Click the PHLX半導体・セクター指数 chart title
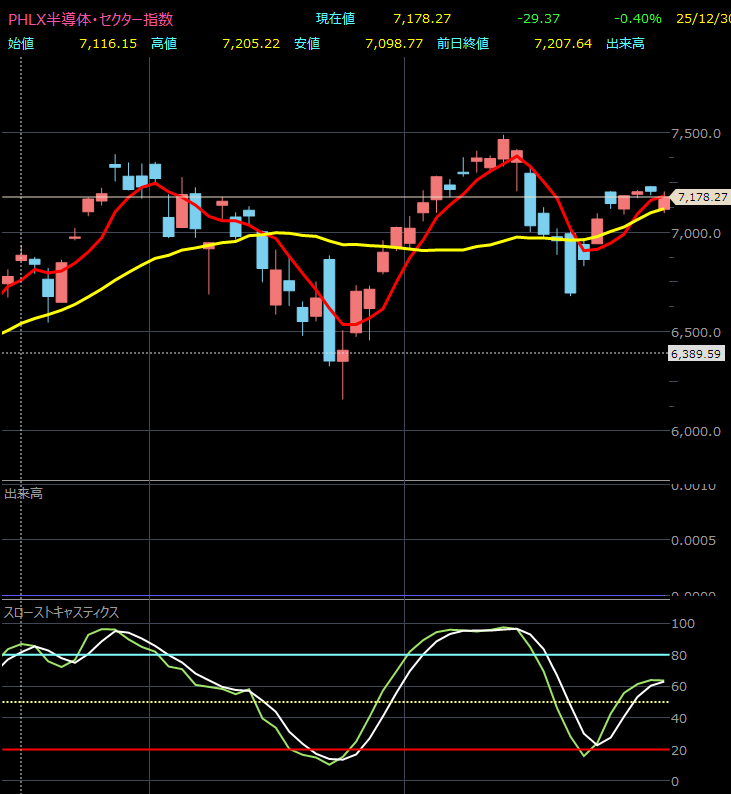 tap(90, 19)
